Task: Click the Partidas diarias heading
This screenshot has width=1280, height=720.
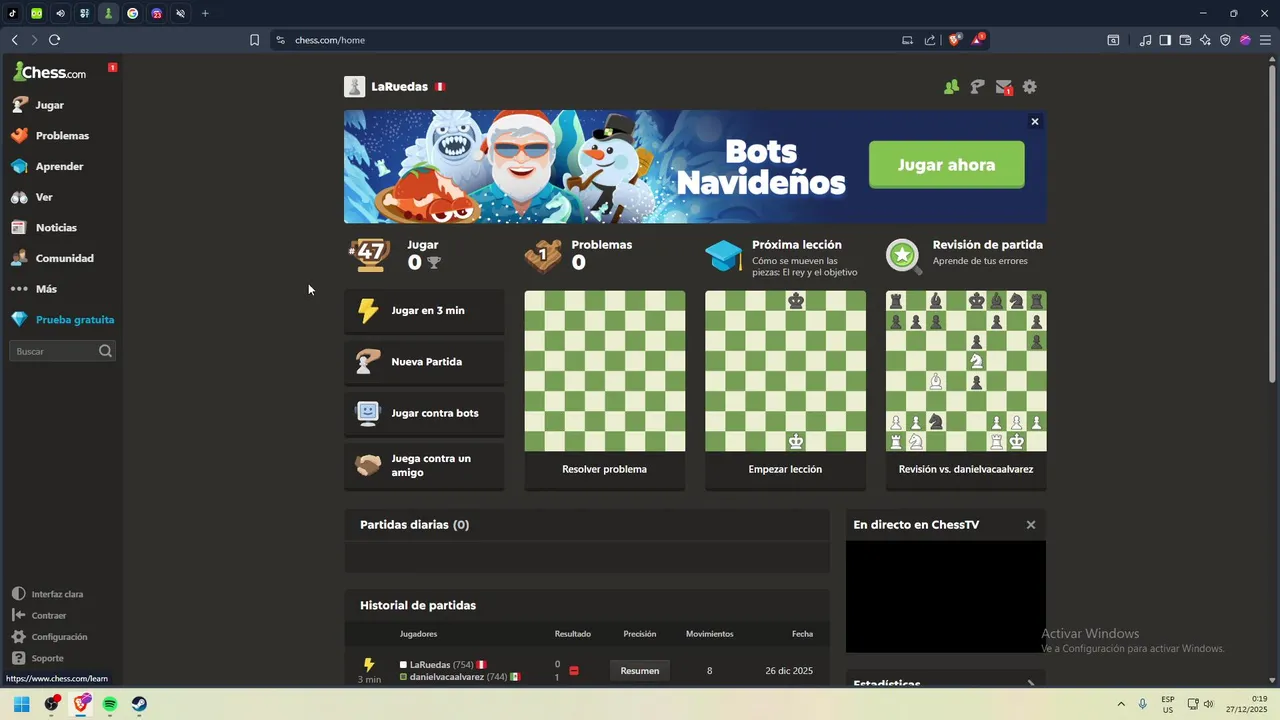Action: tap(414, 525)
